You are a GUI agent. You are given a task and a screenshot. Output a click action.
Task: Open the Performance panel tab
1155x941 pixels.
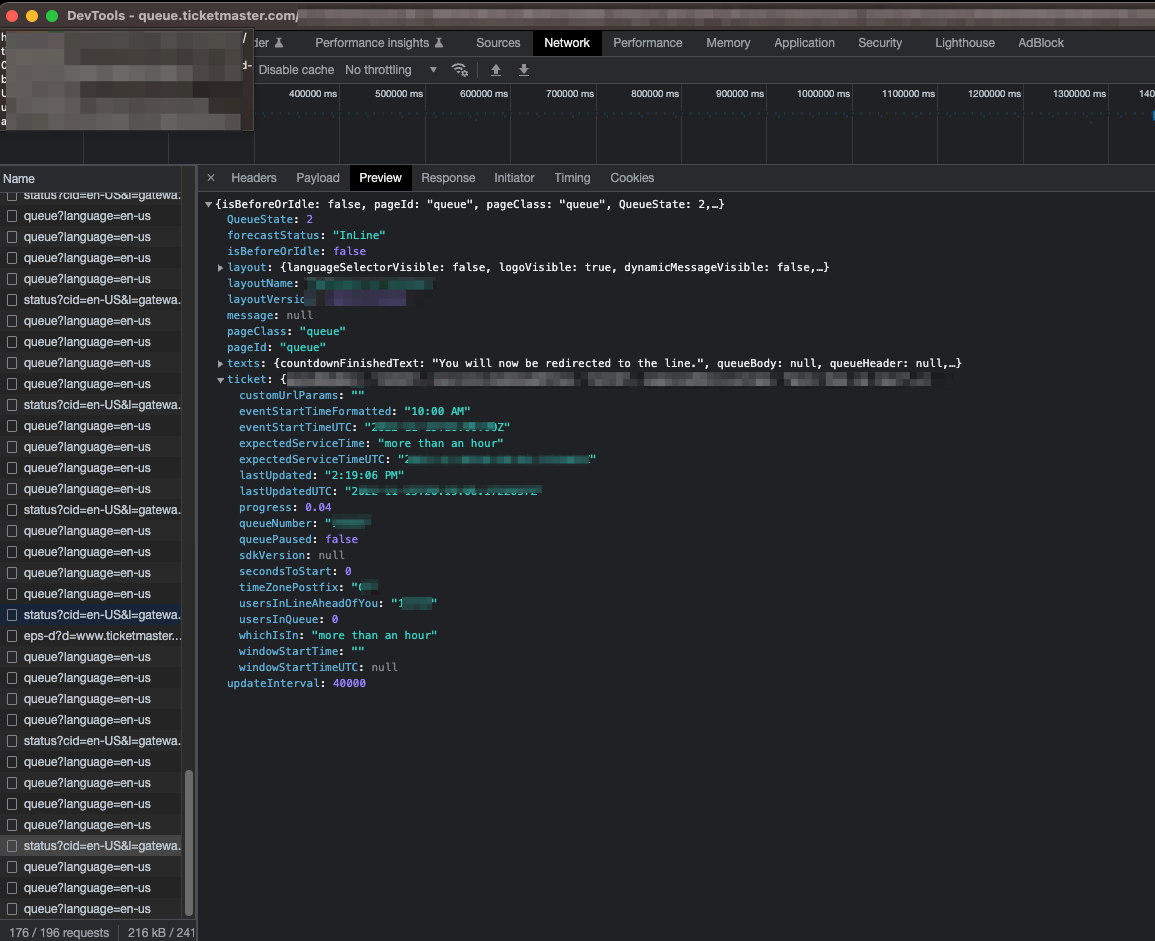pos(647,43)
